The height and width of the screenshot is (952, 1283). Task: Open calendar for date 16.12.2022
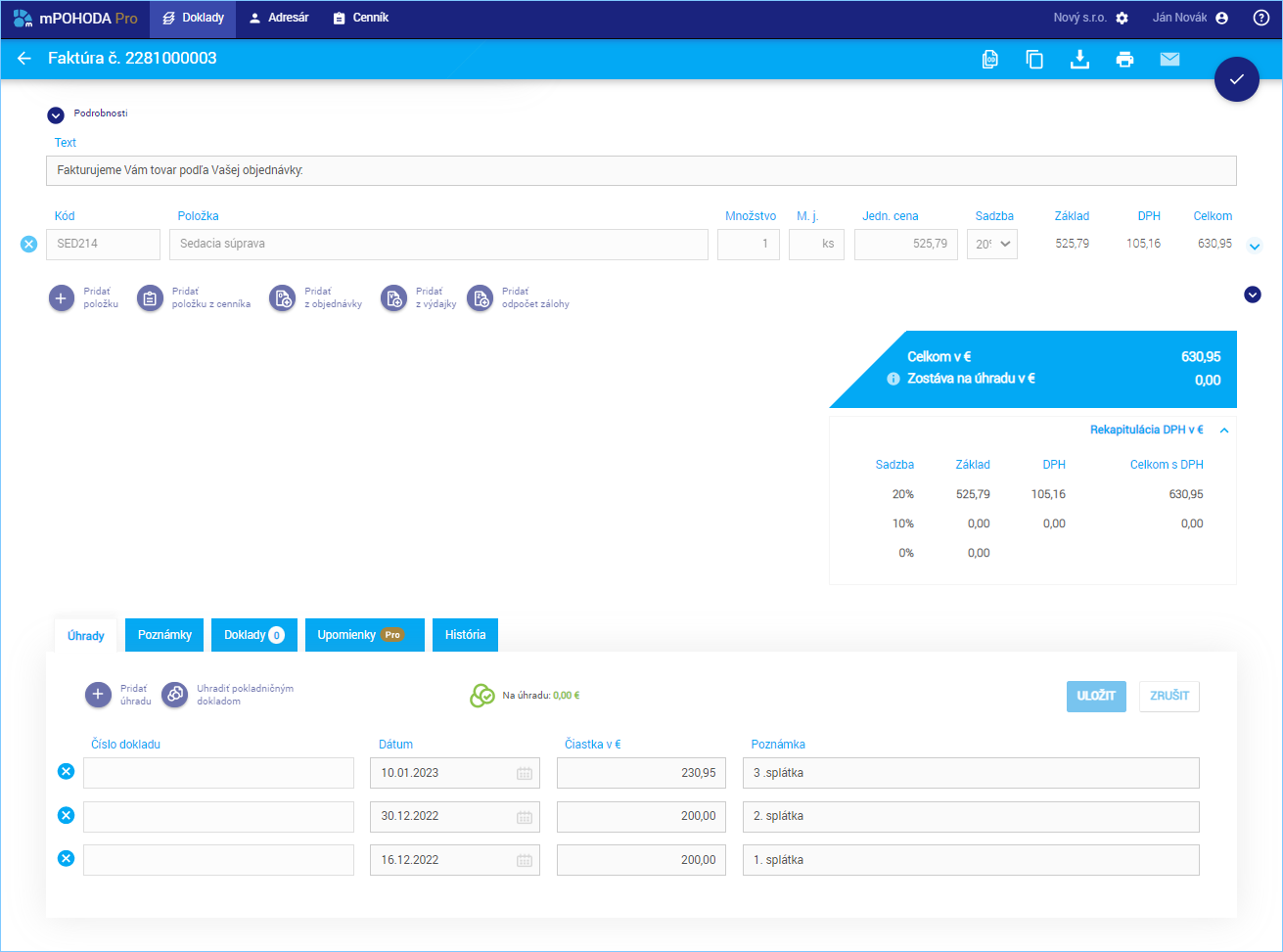click(525, 860)
